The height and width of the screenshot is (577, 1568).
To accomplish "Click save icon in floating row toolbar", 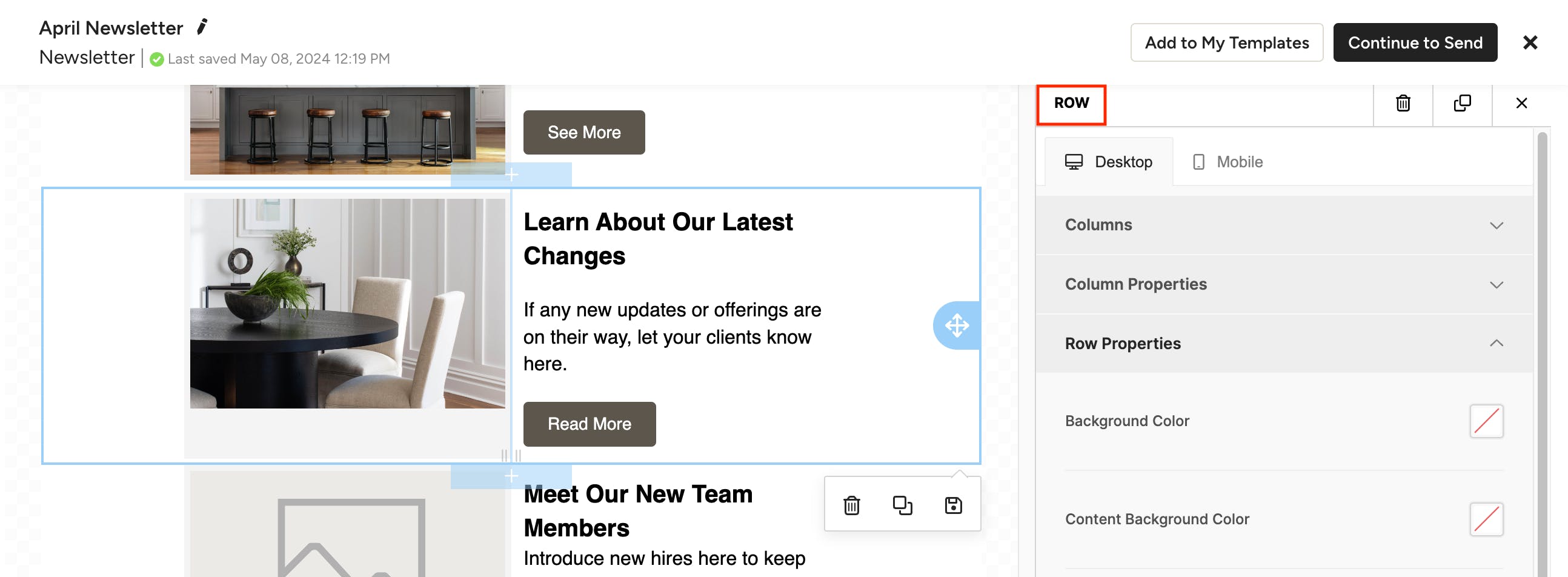I will [x=952, y=504].
